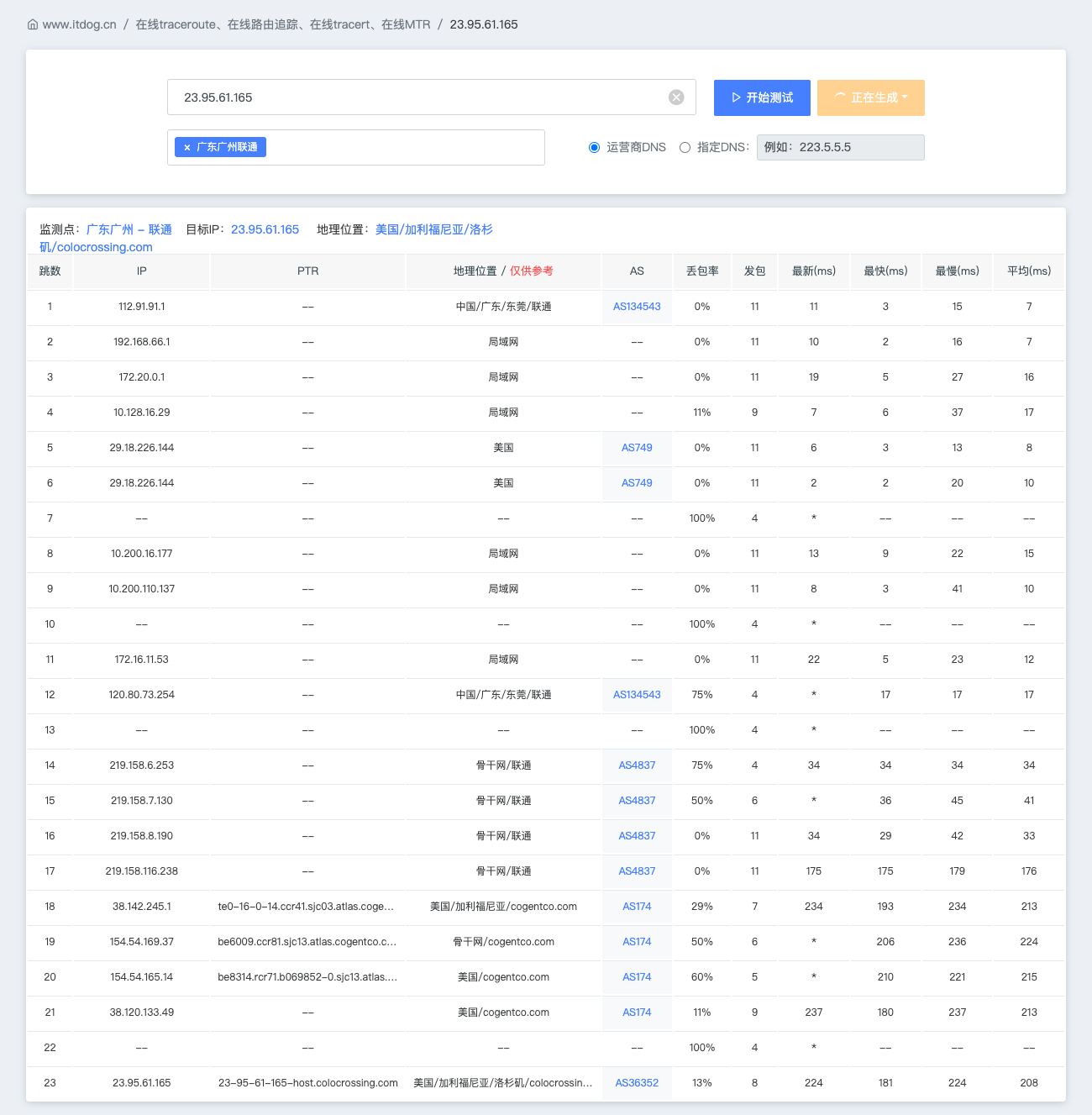Screen dimensions: 1092x1115
Task: Click PTR cell be6009.ccr81.sjc13.atlas.cogentco
Action: [307, 942]
